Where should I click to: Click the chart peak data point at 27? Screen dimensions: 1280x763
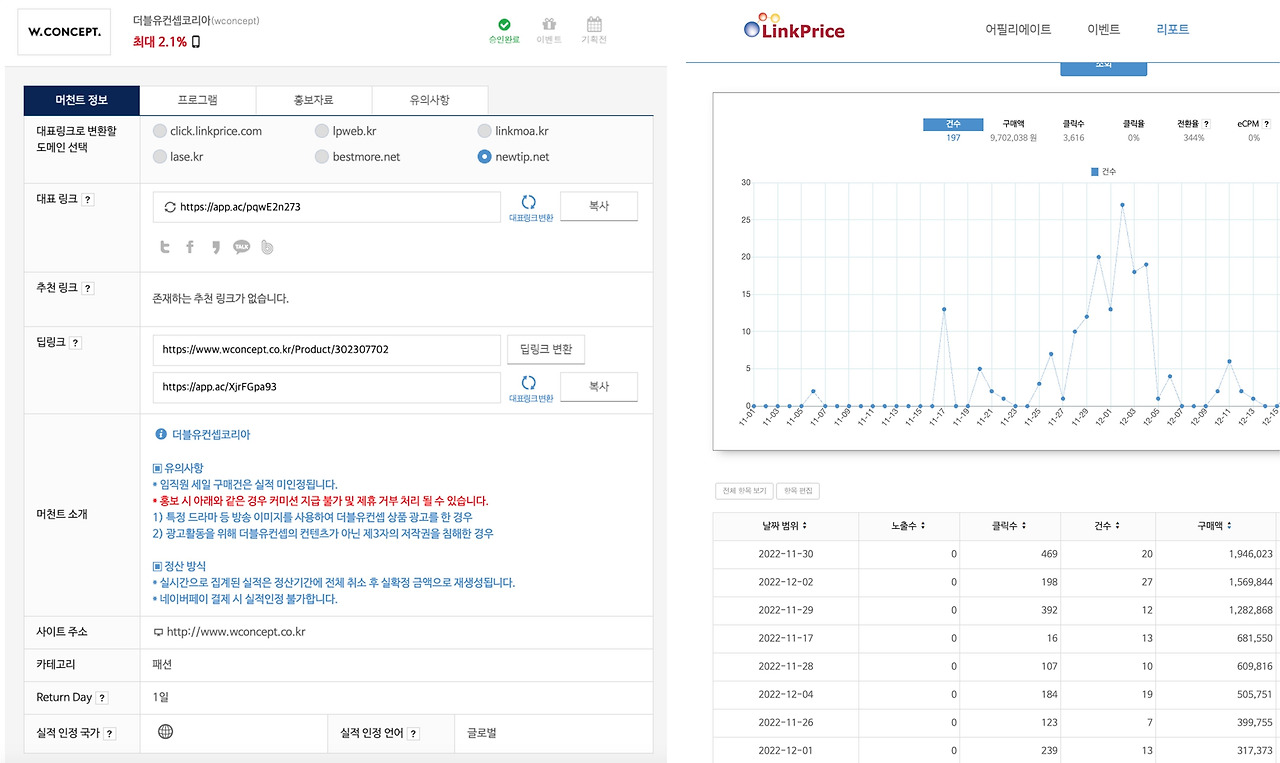pyautogui.click(x=1122, y=205)
